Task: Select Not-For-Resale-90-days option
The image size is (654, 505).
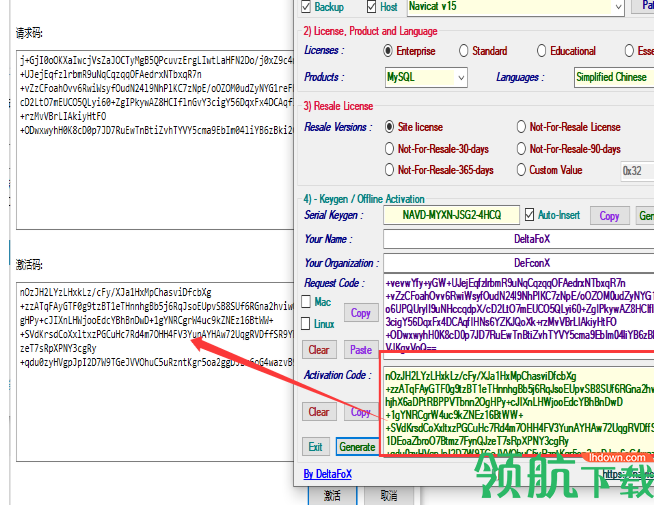Action: (x=521, y=149)
